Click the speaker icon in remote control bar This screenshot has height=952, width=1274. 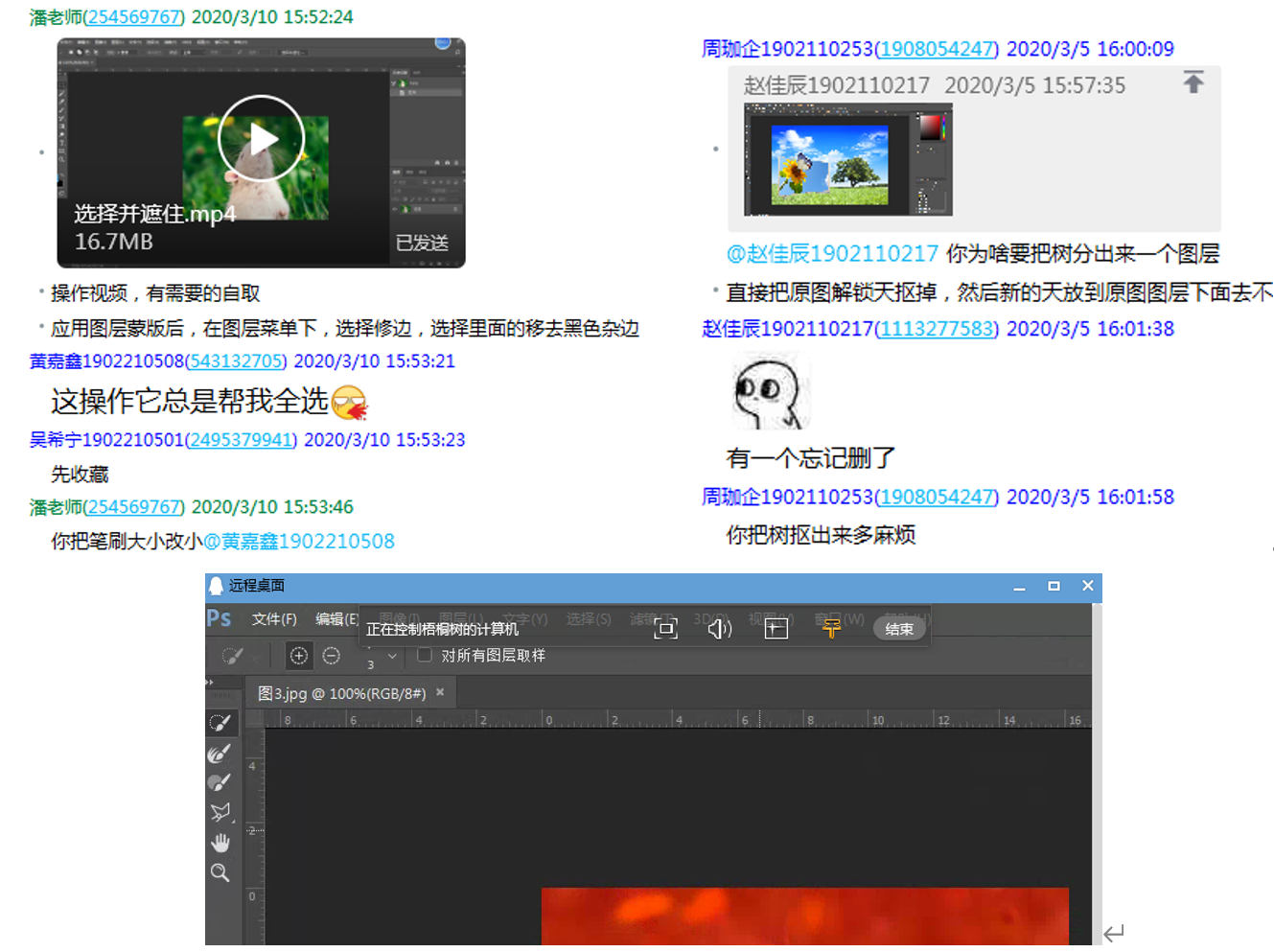(x=719, y=629)
